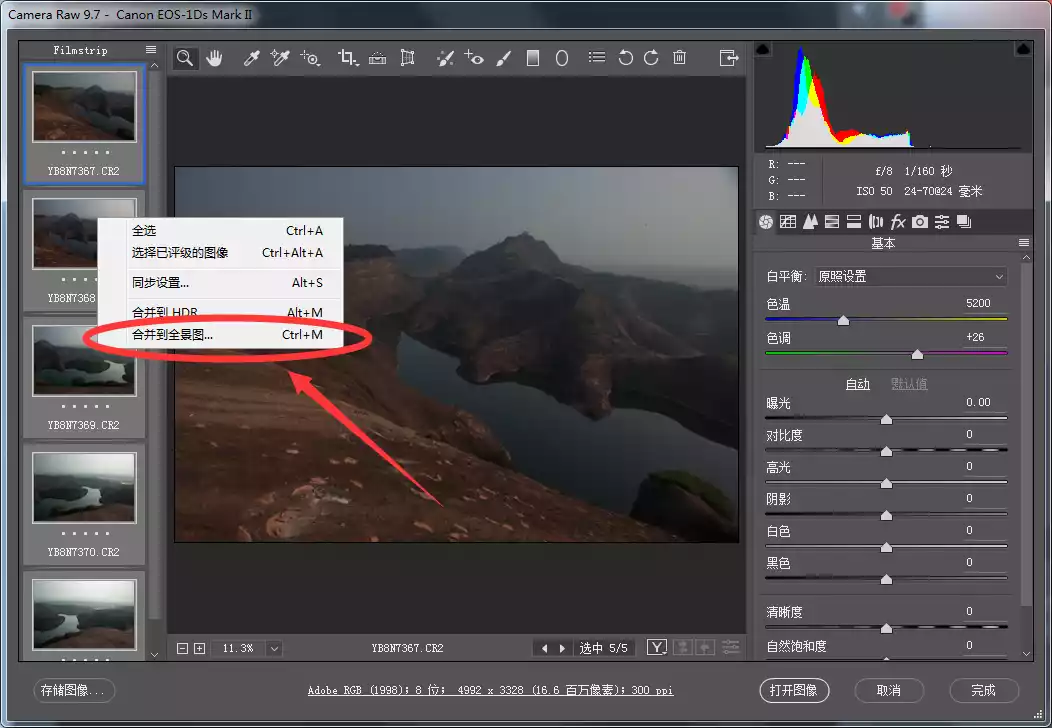Expand the 白平衡 dropdown
The height and width of the screenshot is (728, 1052).
click(x=911, y=277)
